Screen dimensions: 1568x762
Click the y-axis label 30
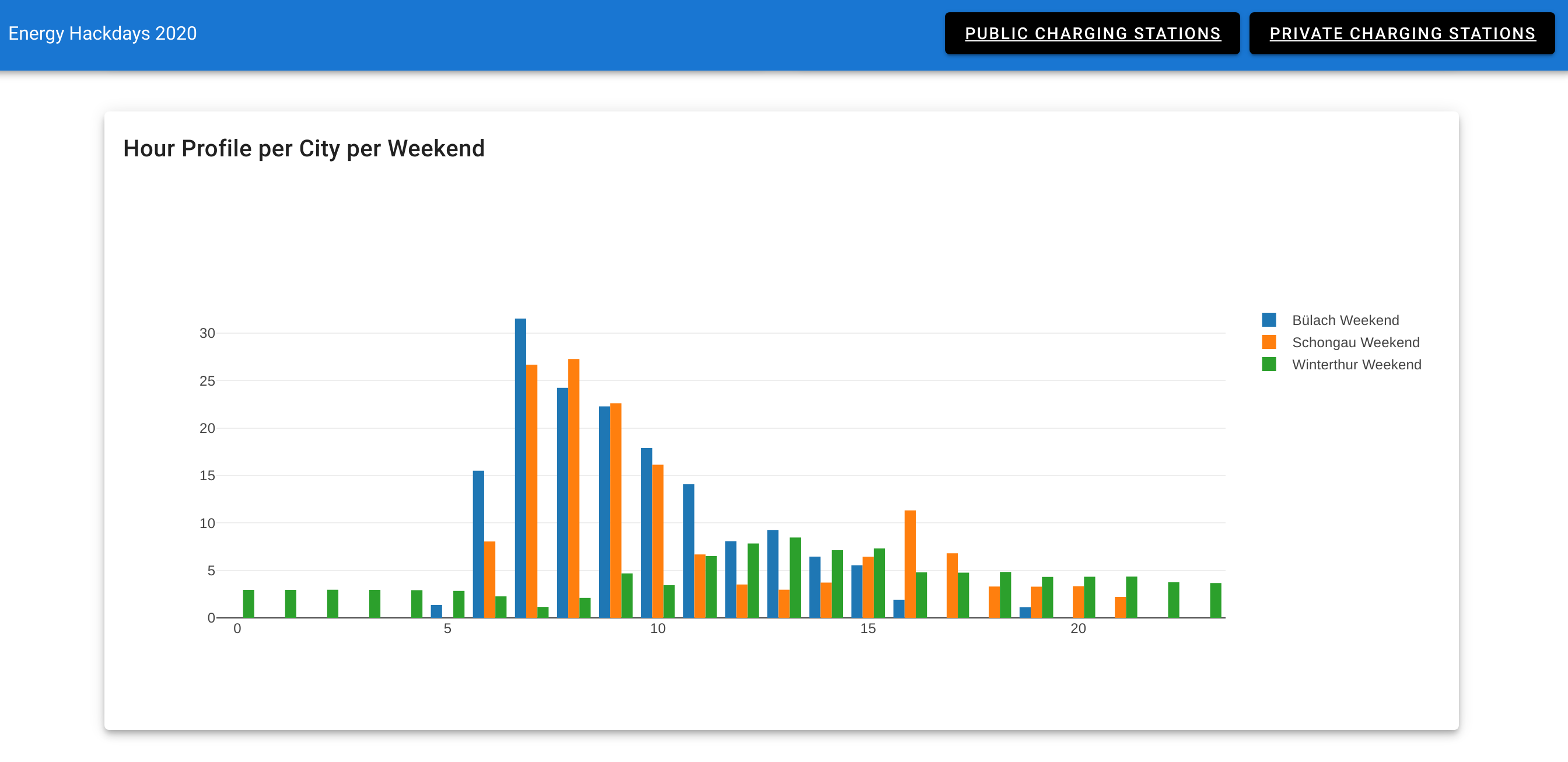tap(207, 333)
